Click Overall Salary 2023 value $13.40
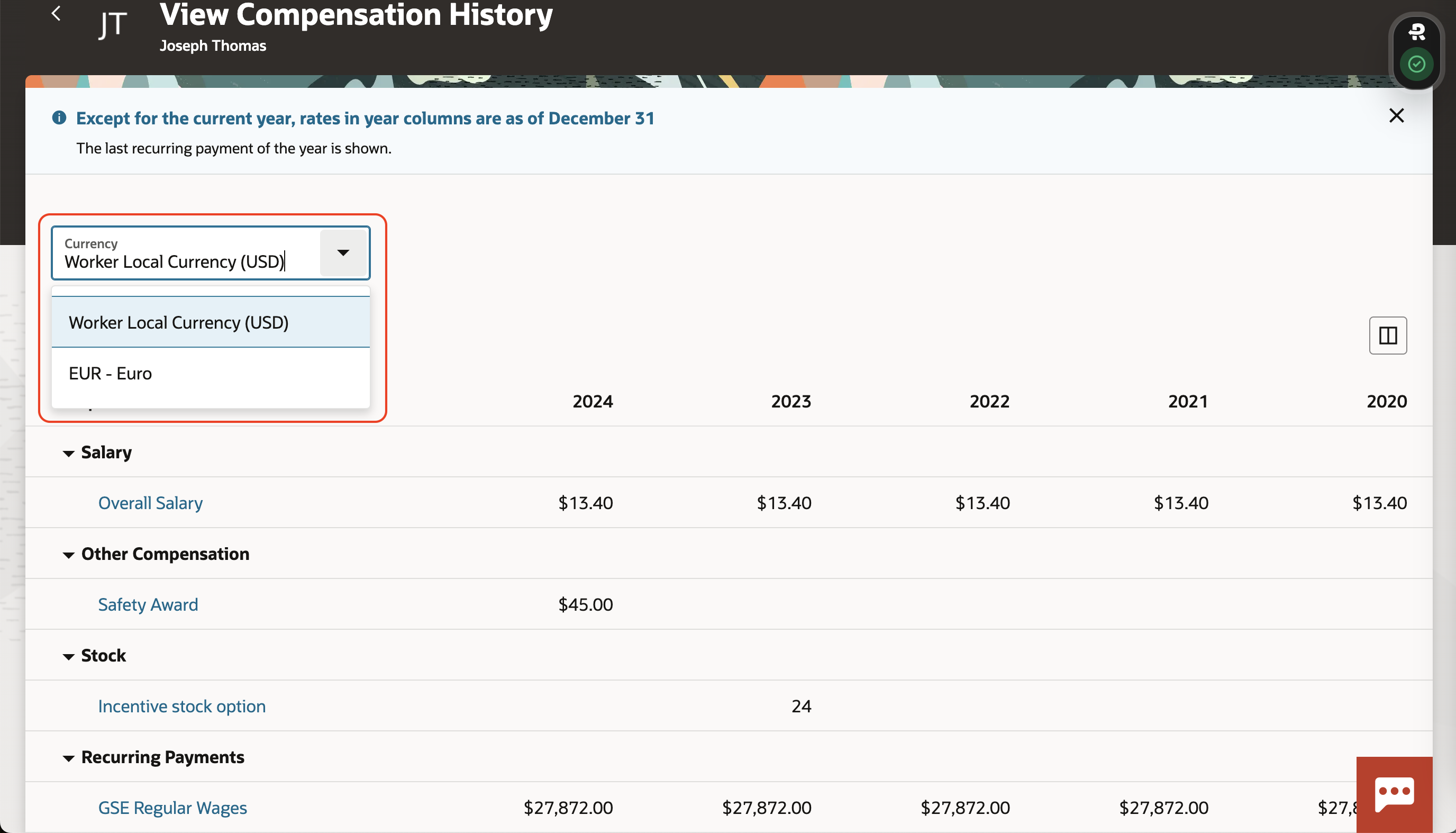The width and height of the screenshot is (1456, 833). pyautogui.click(x=784, y=503)
